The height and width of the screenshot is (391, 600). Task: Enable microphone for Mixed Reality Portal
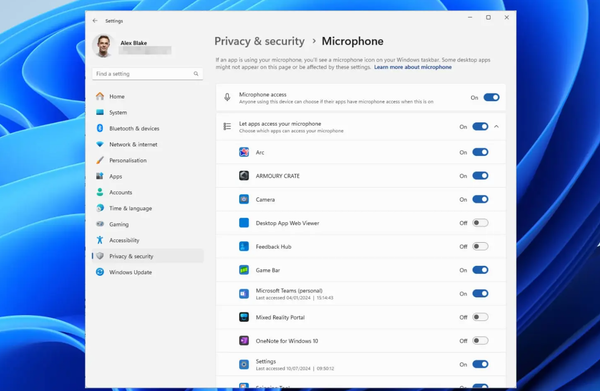(480, 317)
